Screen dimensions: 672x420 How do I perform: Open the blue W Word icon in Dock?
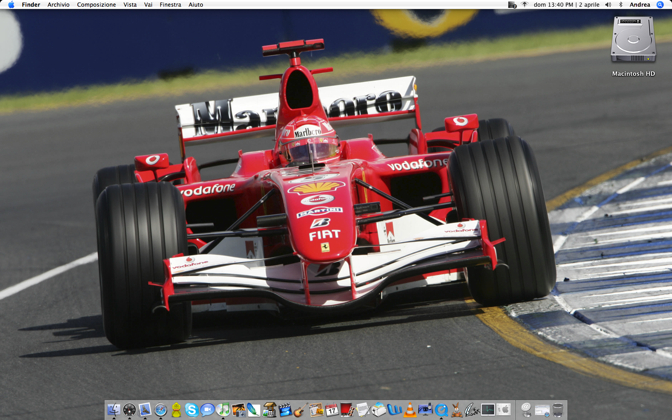(x=394, y=410)
